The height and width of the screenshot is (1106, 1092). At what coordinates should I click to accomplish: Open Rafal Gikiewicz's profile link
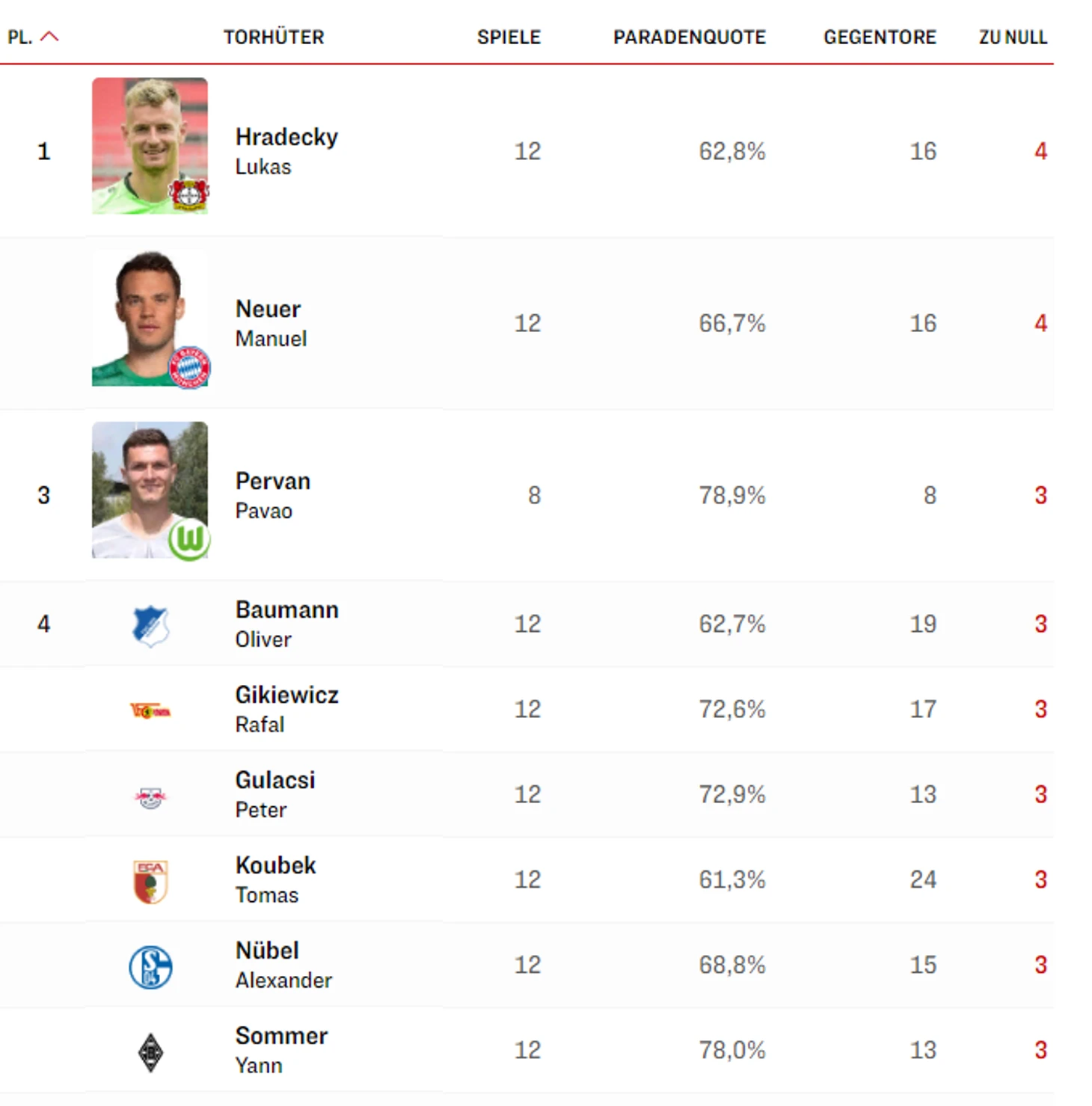[286, 695]
